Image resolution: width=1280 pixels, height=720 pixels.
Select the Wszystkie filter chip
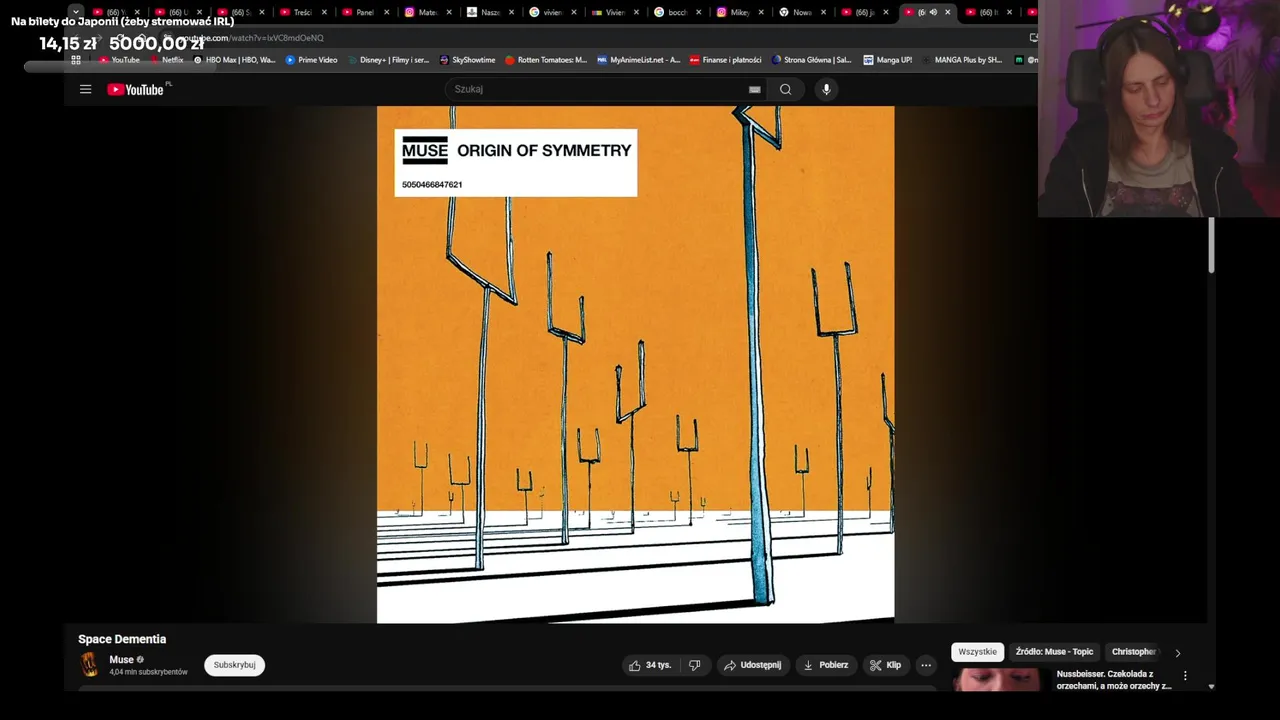coord(977,652)
